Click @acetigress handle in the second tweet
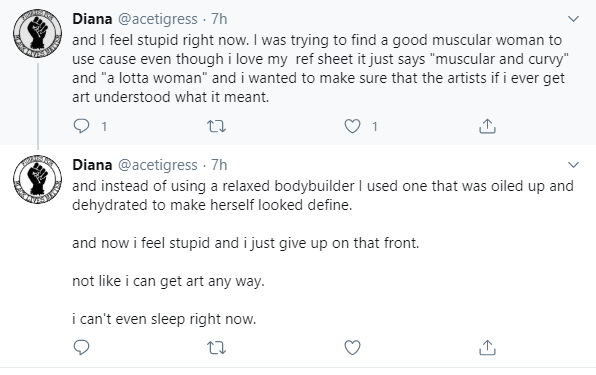The image size is (596, 375). pos(158,165)
